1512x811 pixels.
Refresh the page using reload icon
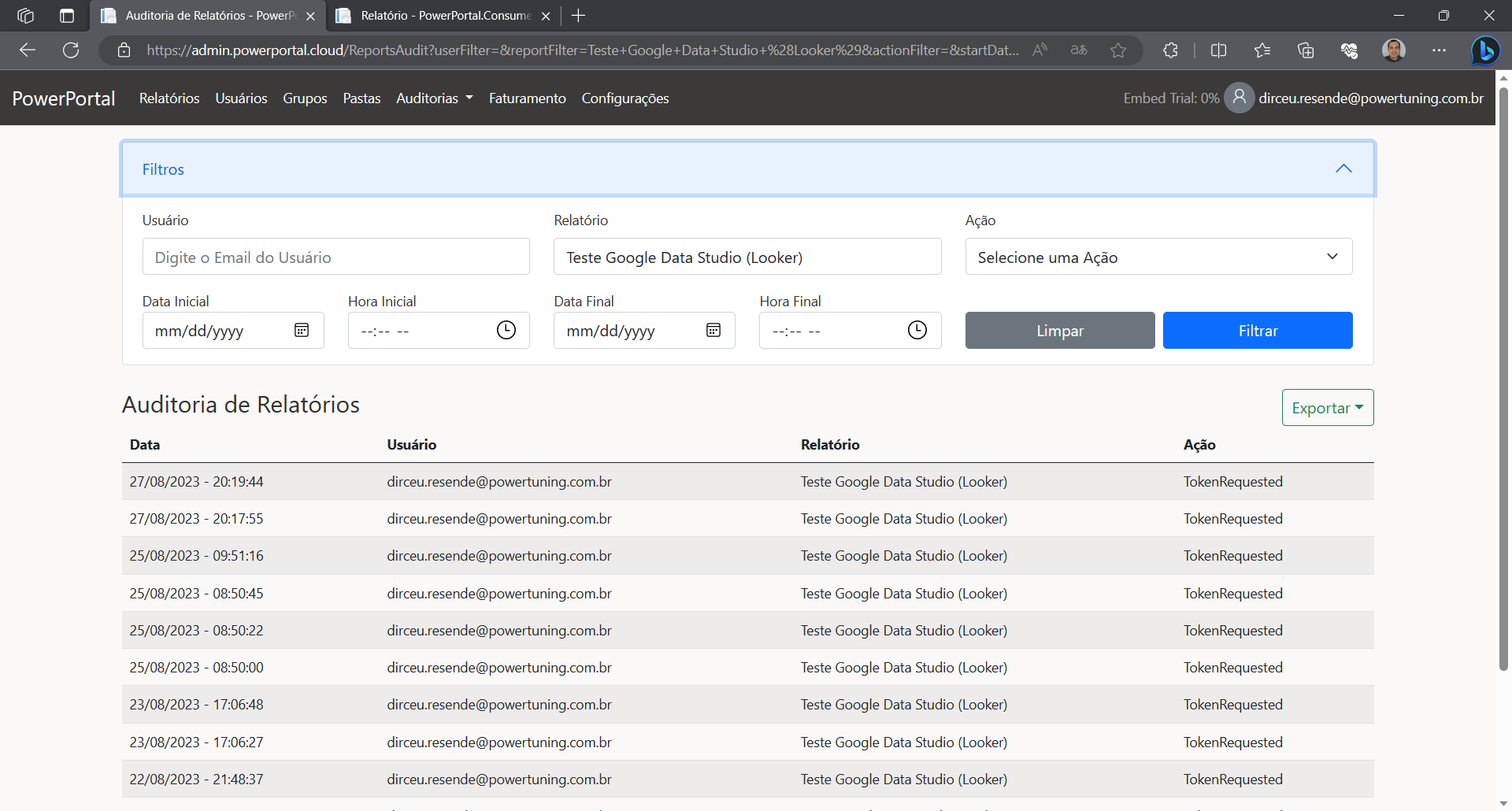pos(71,50)
